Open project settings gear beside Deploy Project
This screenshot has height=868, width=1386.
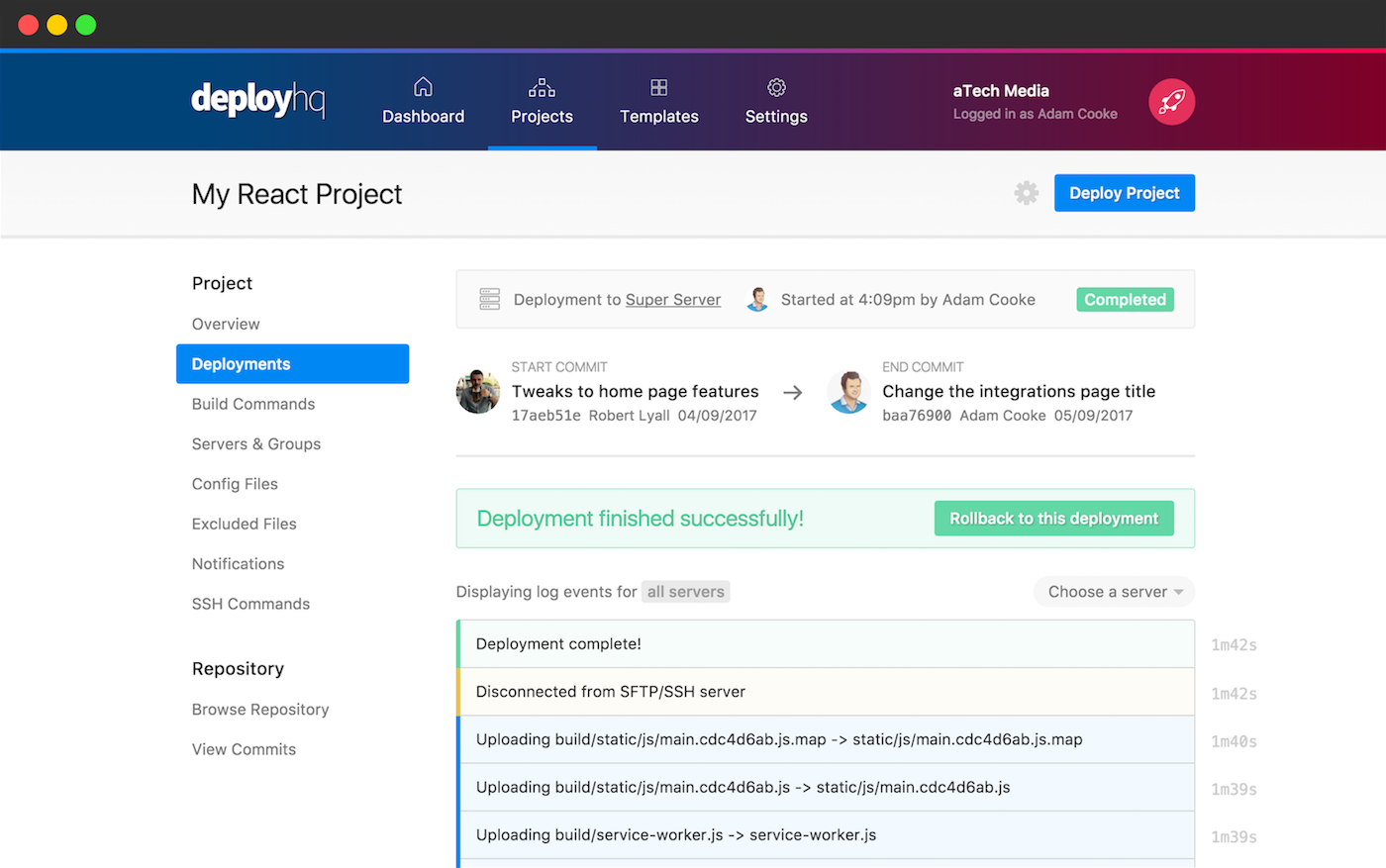1027,193
